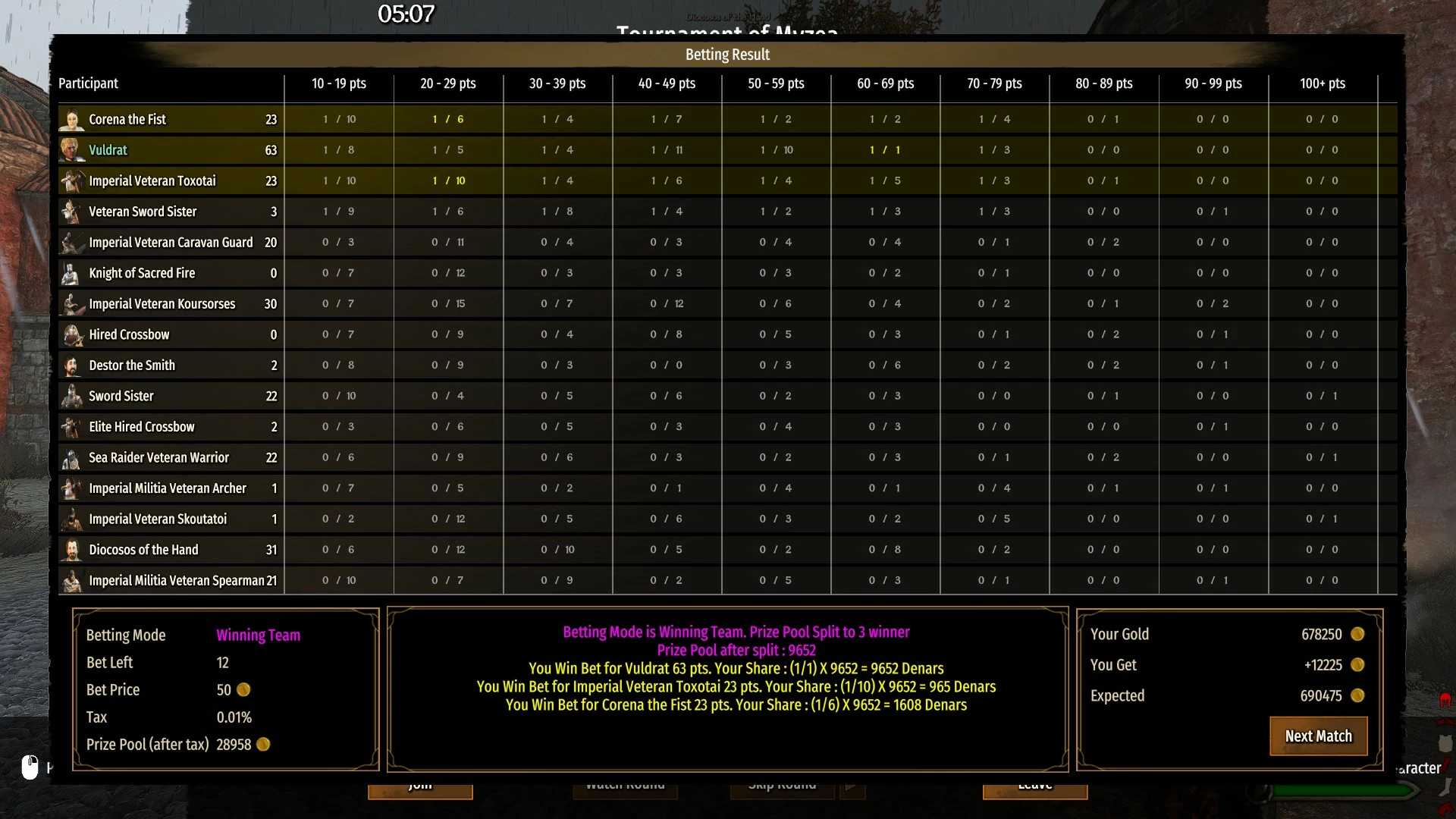Click the Participant column header
The image size is (1456, 819).
(89, 83)
